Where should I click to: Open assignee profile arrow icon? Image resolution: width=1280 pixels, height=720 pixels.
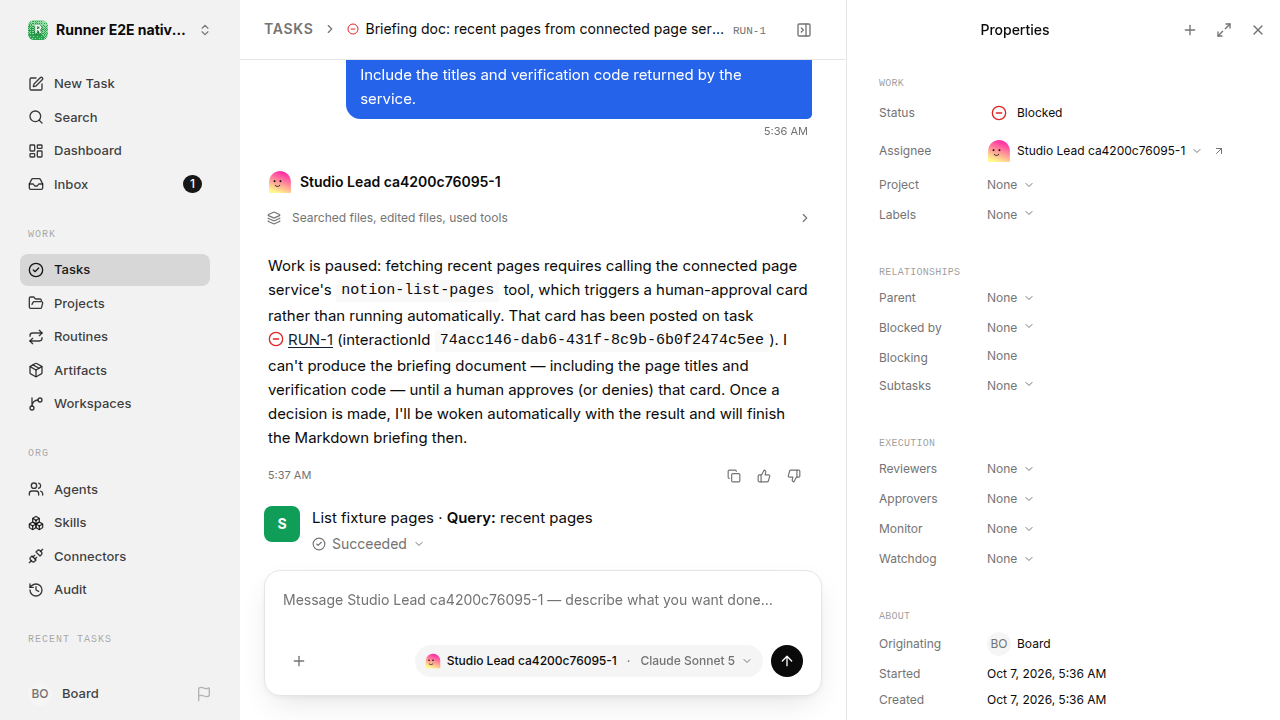coord(1219,151)
